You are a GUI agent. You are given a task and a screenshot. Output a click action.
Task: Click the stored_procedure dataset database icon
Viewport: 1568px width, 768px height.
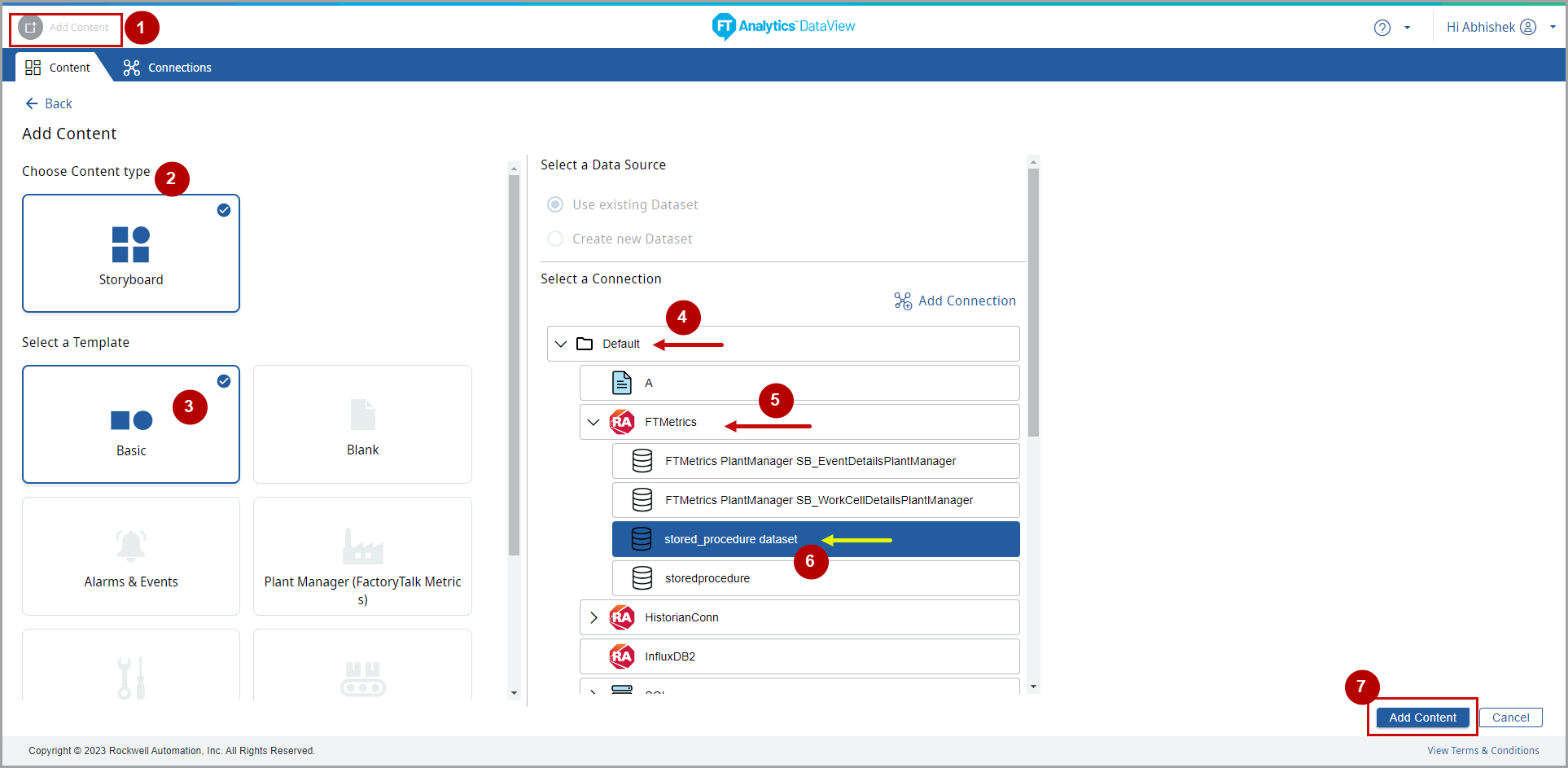tap(642, 539)
